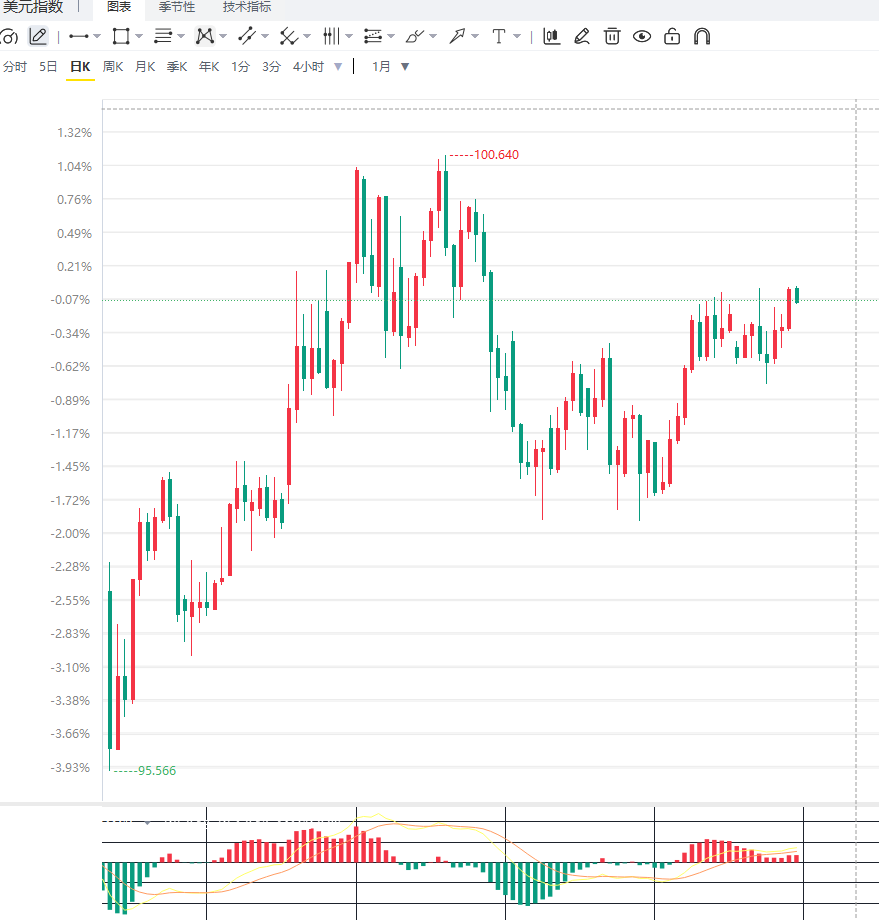Select the rectangle shape tool
Viewport: 879px width, 920px height.
(121, 36)
